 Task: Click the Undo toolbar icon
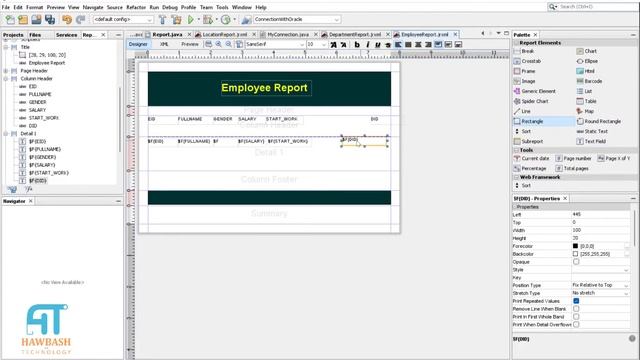67,19
